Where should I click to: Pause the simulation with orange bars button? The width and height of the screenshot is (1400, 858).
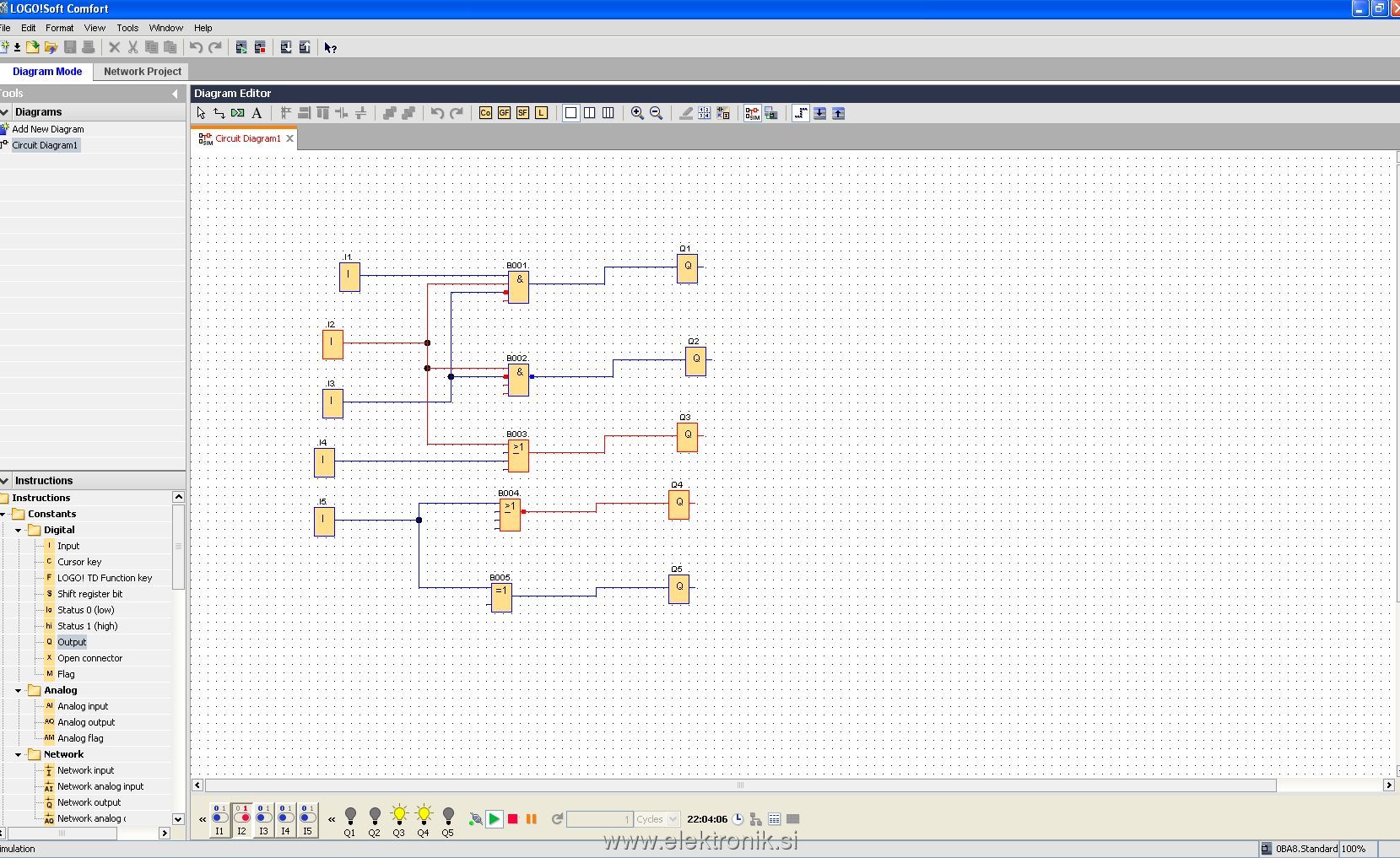(x=532, y=819)
